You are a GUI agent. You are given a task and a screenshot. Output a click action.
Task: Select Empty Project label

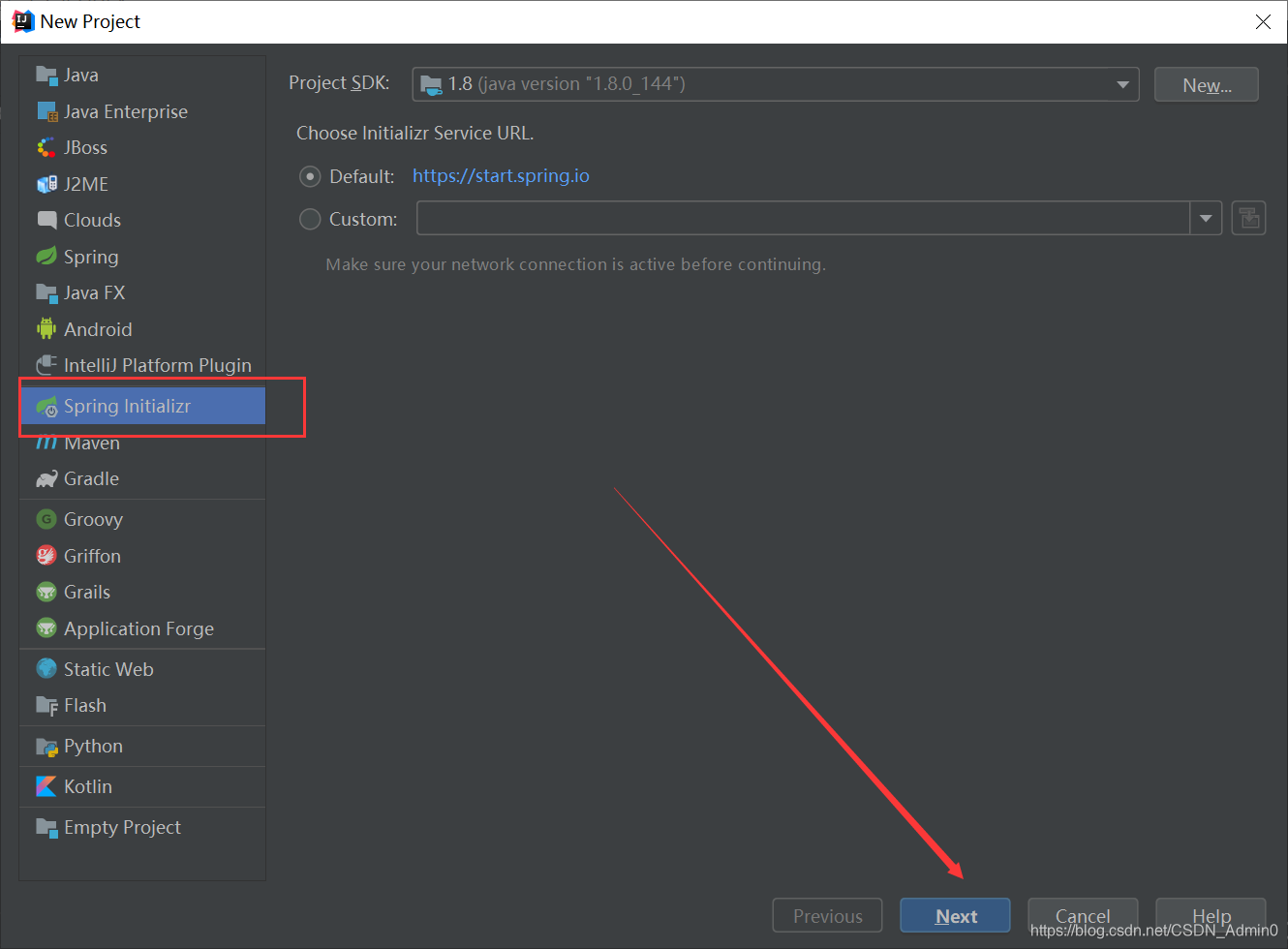(x=122, y=828)
